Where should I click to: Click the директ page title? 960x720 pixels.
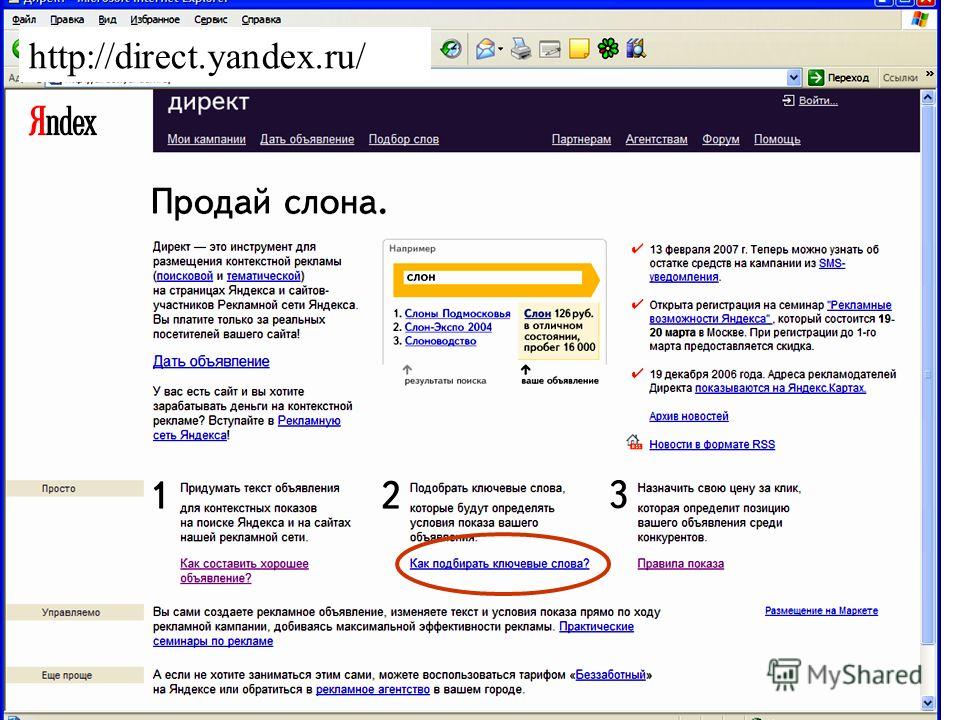click(x=208, y=103)
